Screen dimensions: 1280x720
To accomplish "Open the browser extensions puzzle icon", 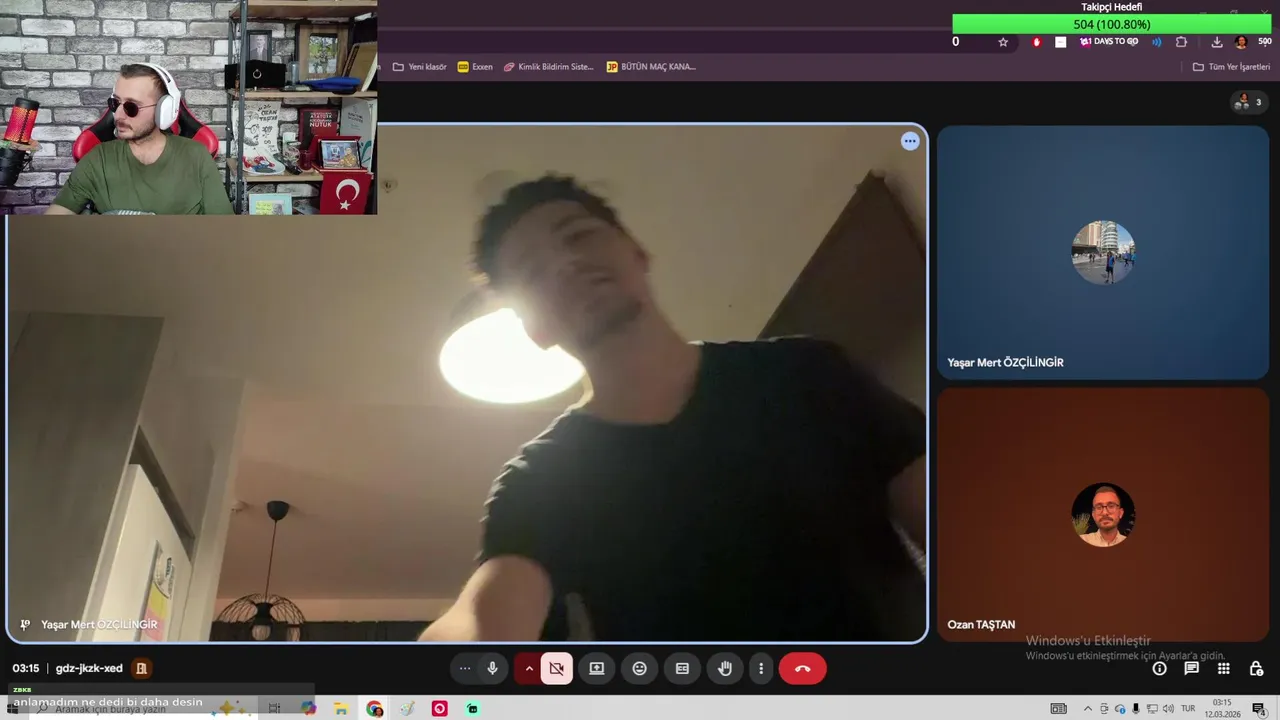I will (1181, 42).
